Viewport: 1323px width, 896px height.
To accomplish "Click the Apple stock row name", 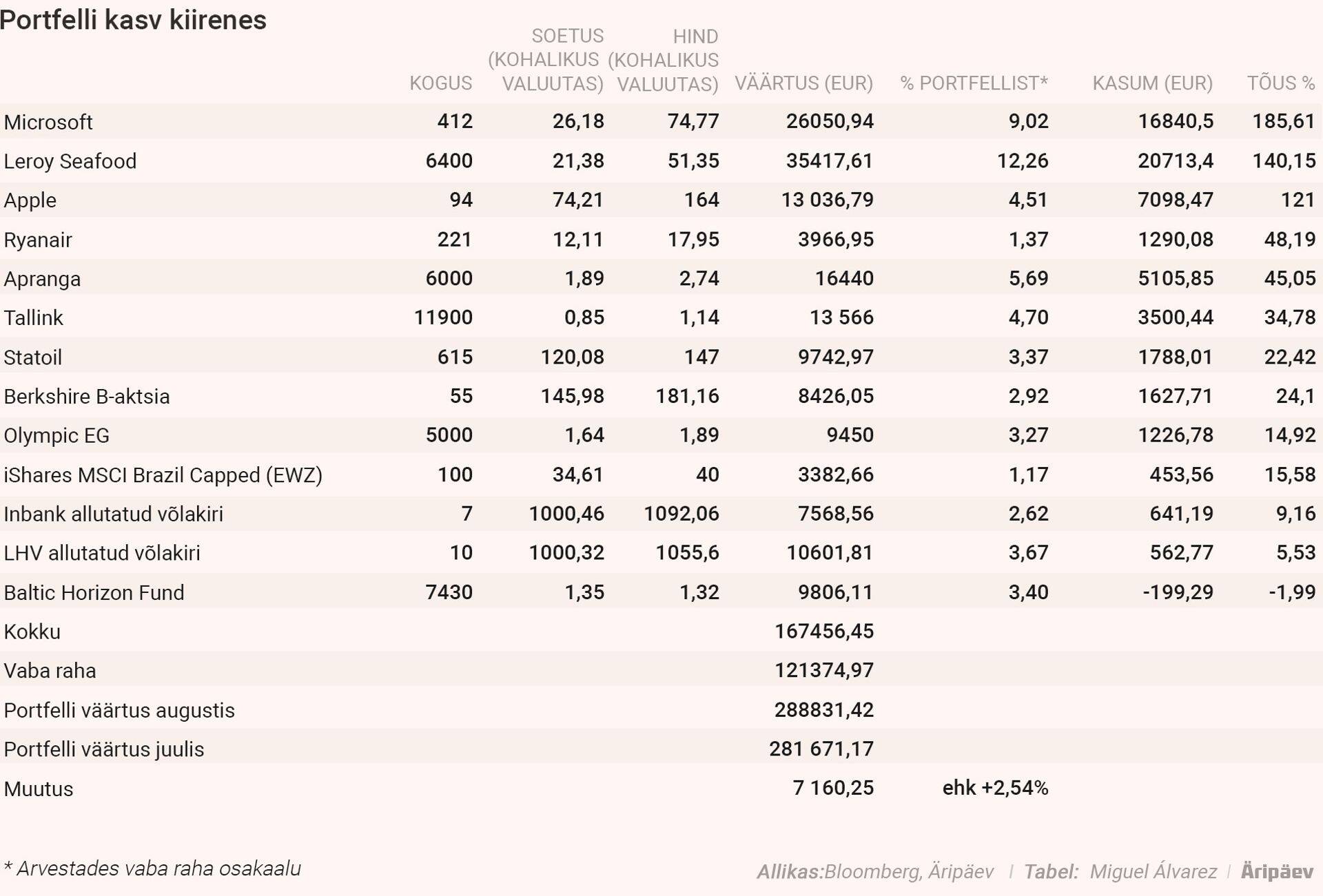I will tap(30, 200).
